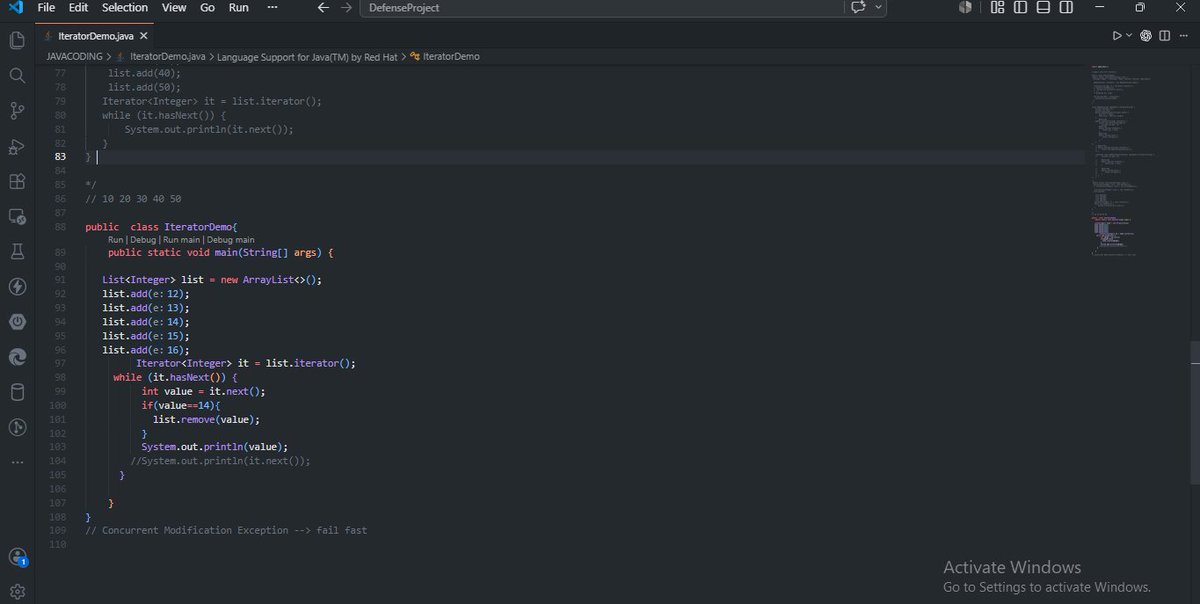Open the Go menu
Screen dimensions: 1200x604
[x=208, y=7]
